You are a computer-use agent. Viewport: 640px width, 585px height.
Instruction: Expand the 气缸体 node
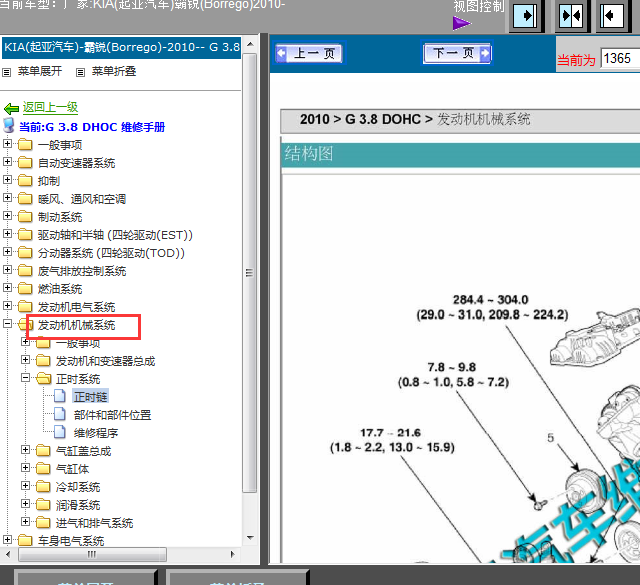pos(25,467)
